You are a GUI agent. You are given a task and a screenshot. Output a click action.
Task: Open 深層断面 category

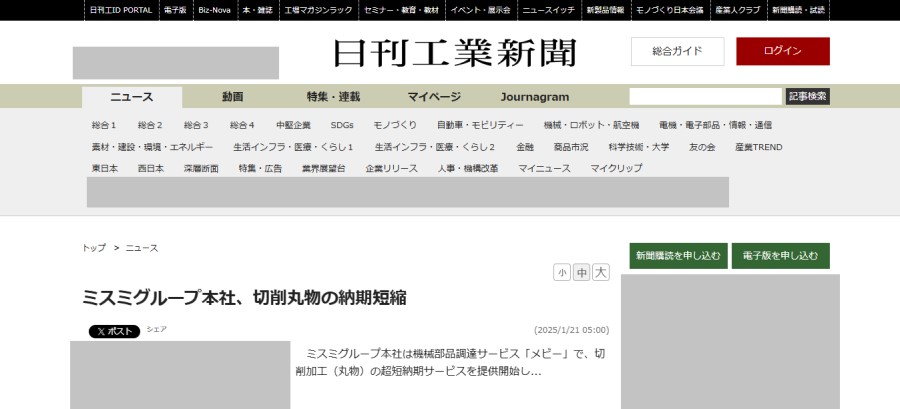201,168
